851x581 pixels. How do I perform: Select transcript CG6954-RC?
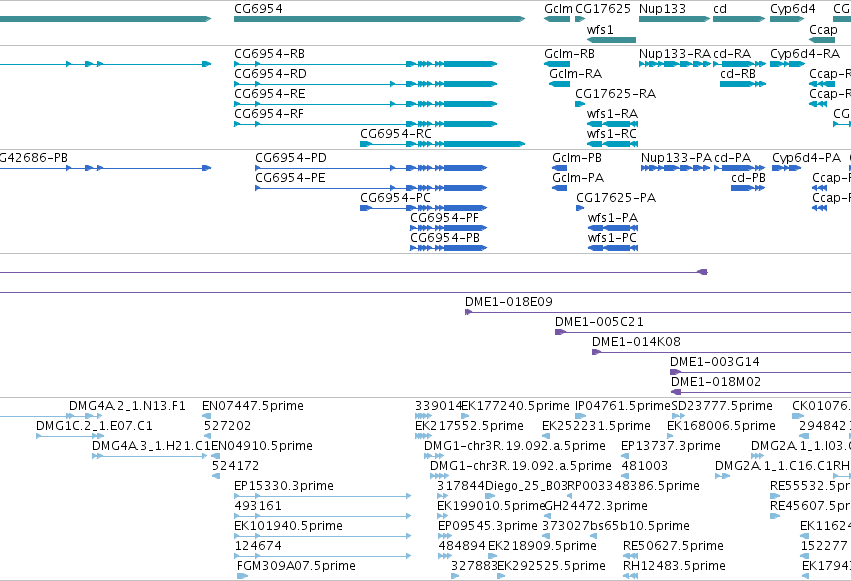[396, 134]
